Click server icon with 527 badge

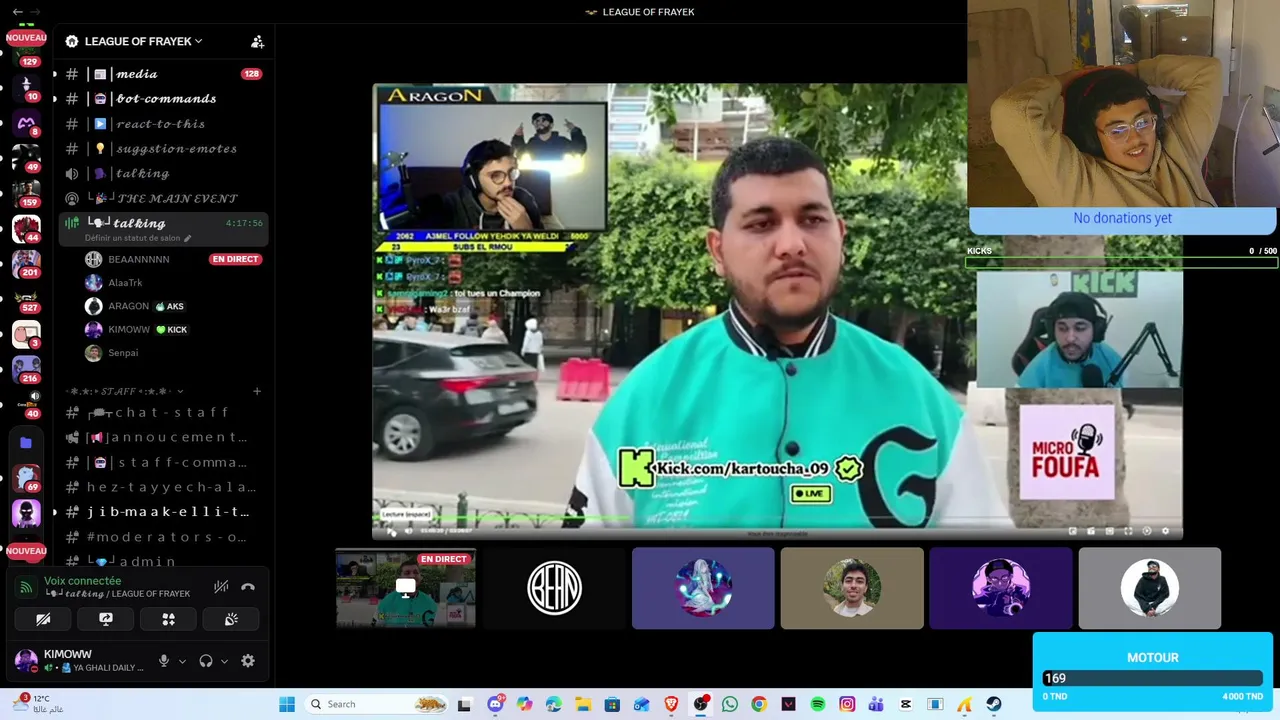(x=26, y=299)
